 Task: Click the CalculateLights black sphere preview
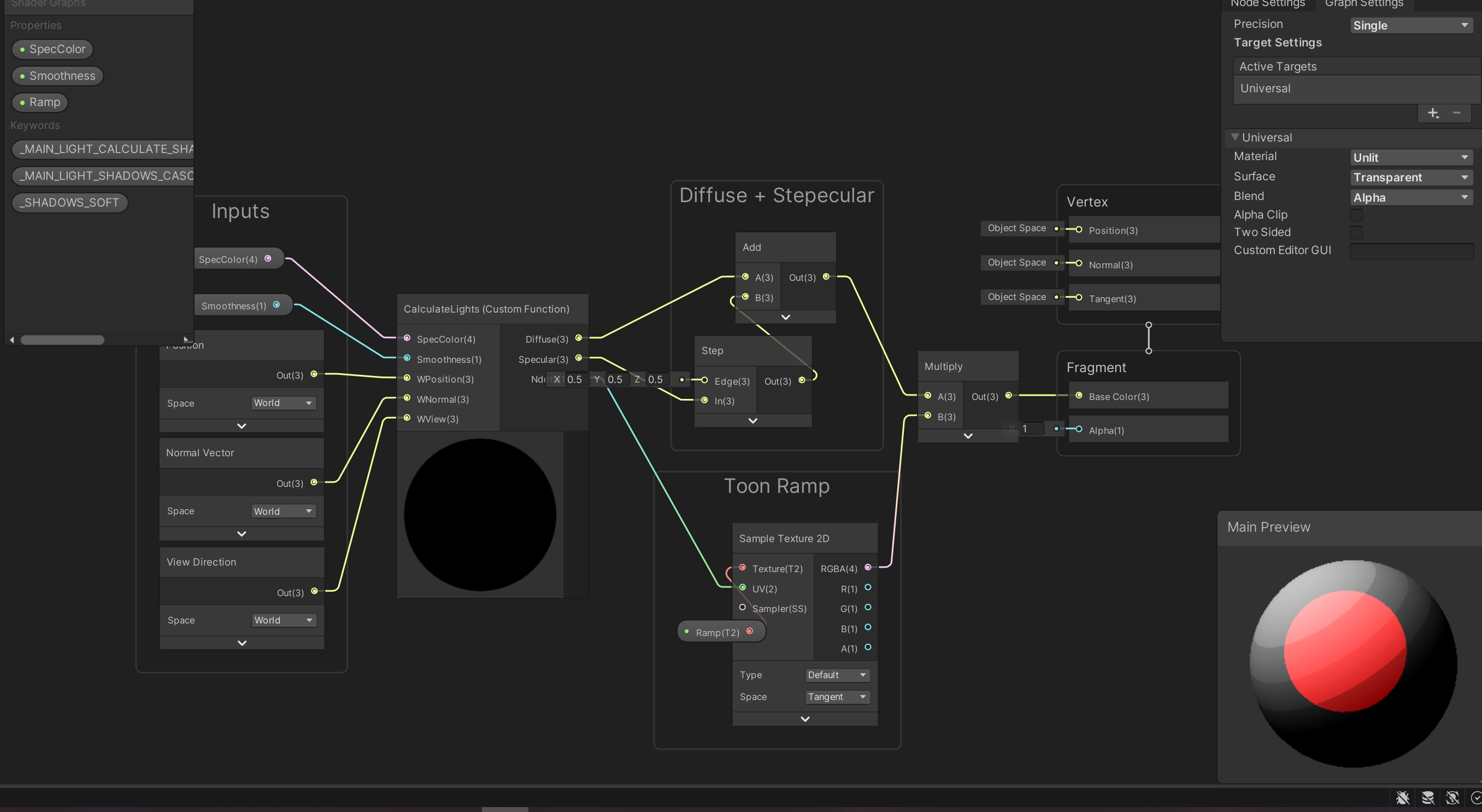[x=480, y=515]
